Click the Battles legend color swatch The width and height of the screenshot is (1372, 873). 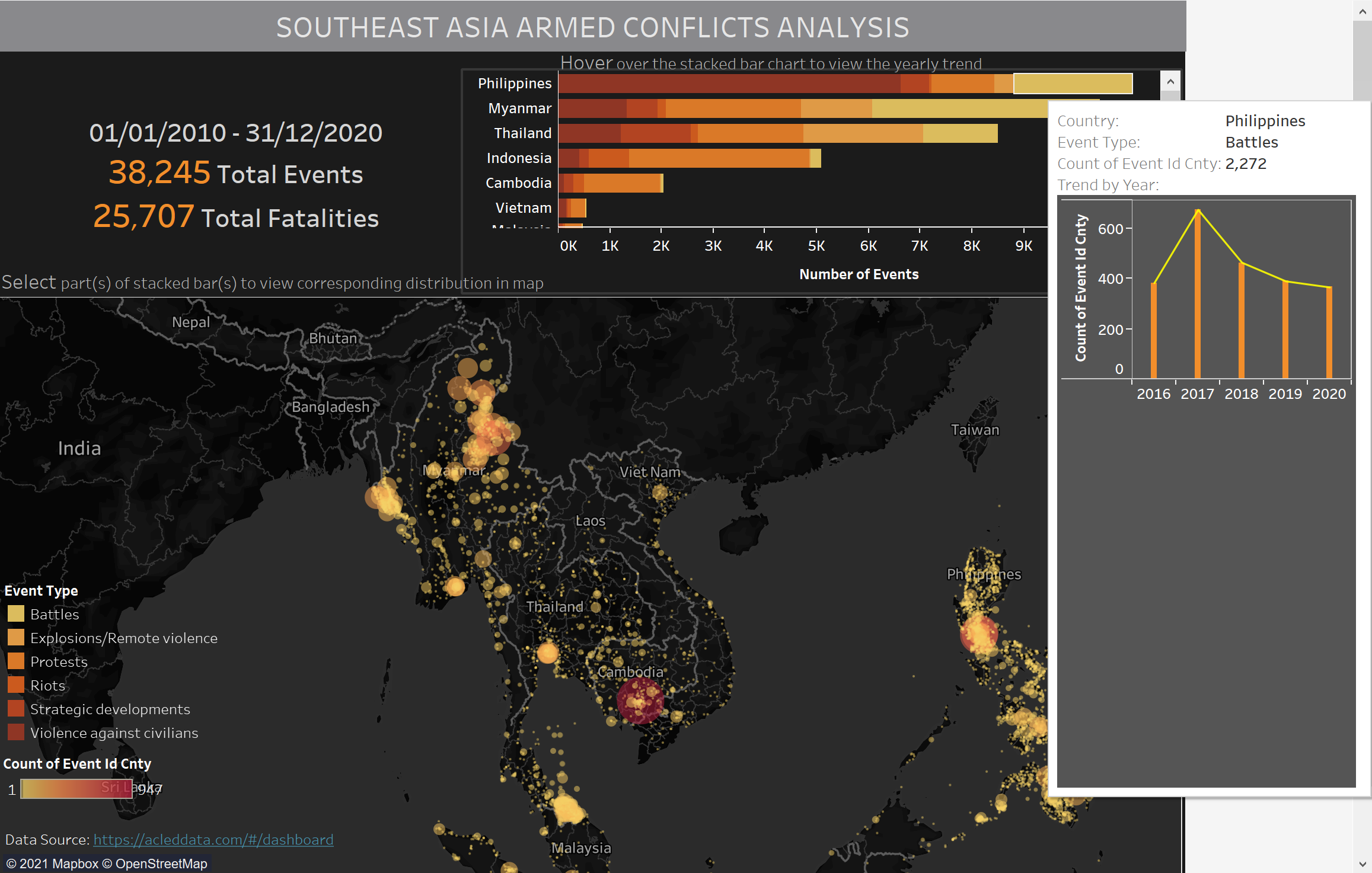pos(16,613)
